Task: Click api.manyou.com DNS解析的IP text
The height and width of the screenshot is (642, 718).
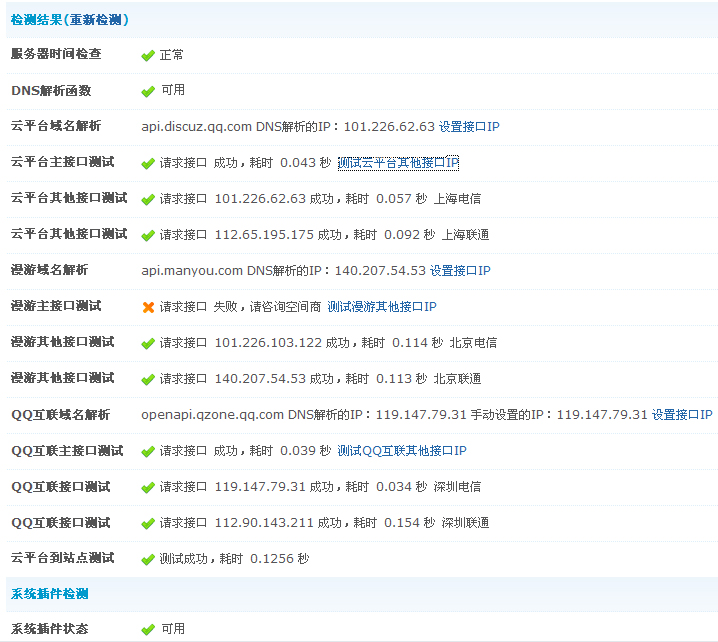Action: [283, 271]
